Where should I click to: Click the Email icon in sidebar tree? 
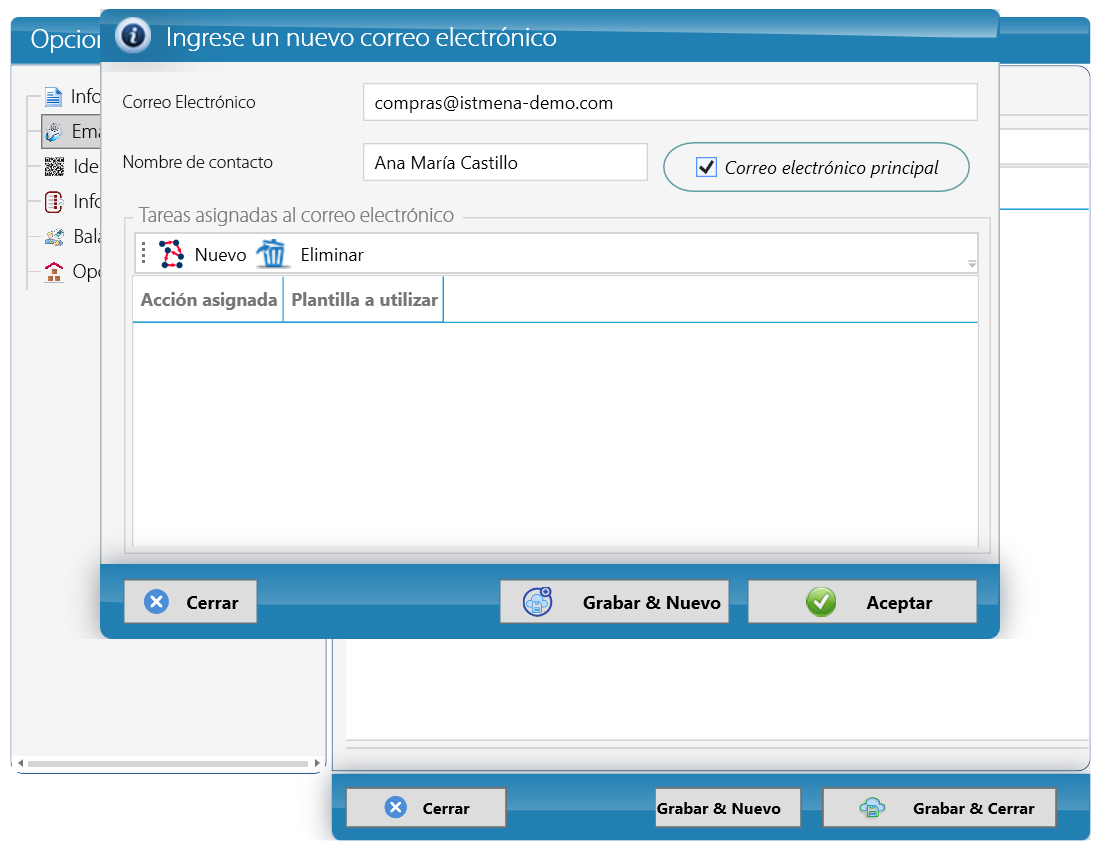tap(54, 132)
